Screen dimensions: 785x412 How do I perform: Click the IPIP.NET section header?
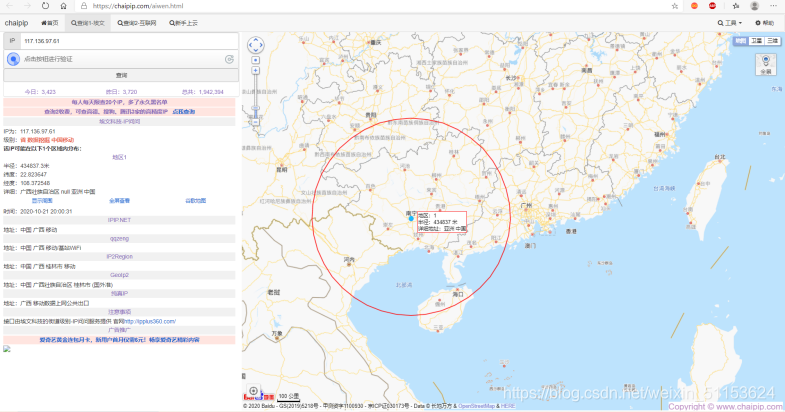(x=119, y=220)
